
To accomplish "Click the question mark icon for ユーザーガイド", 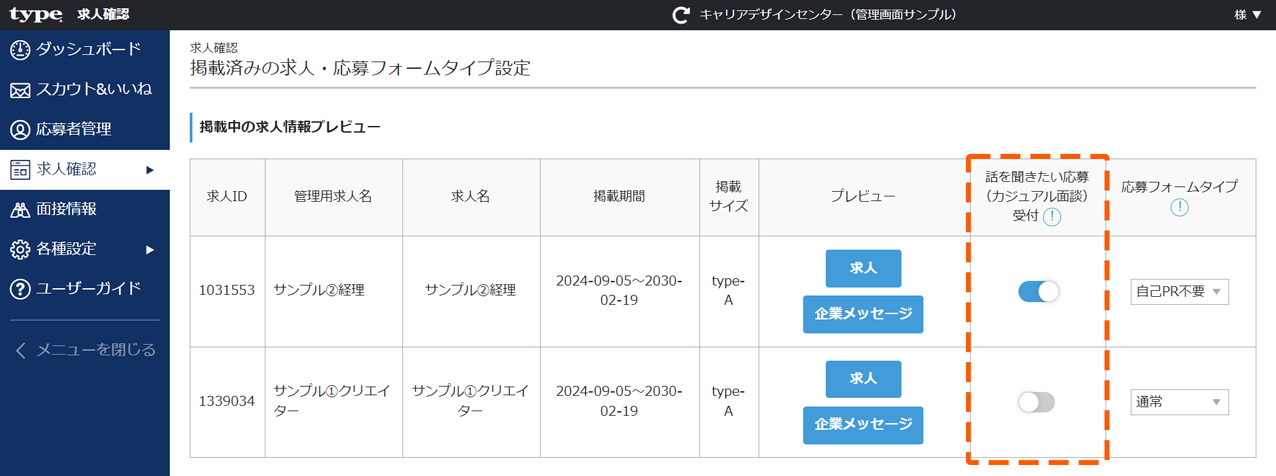I will coord(20,289).
